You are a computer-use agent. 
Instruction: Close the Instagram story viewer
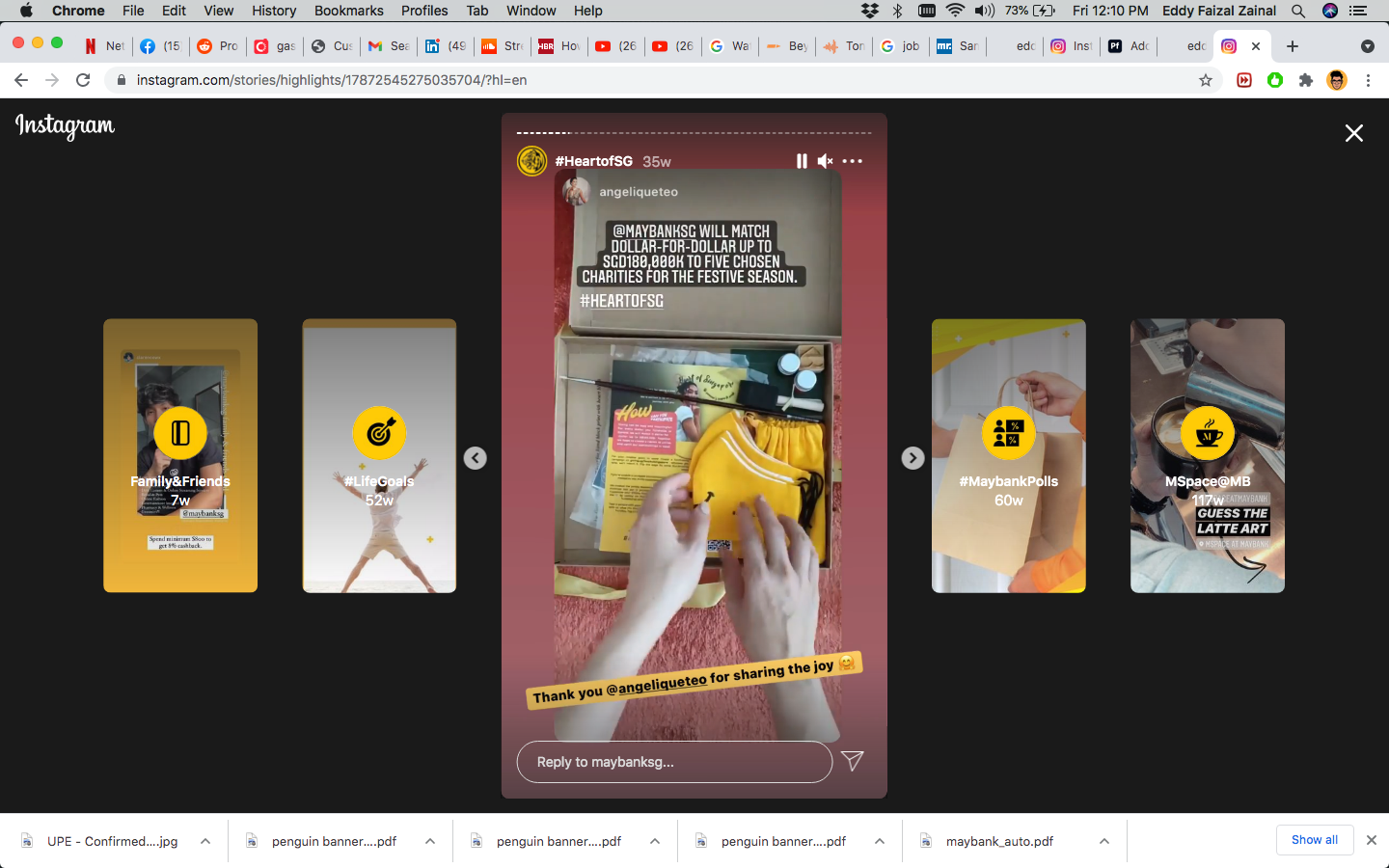(x=1354, y=133)
